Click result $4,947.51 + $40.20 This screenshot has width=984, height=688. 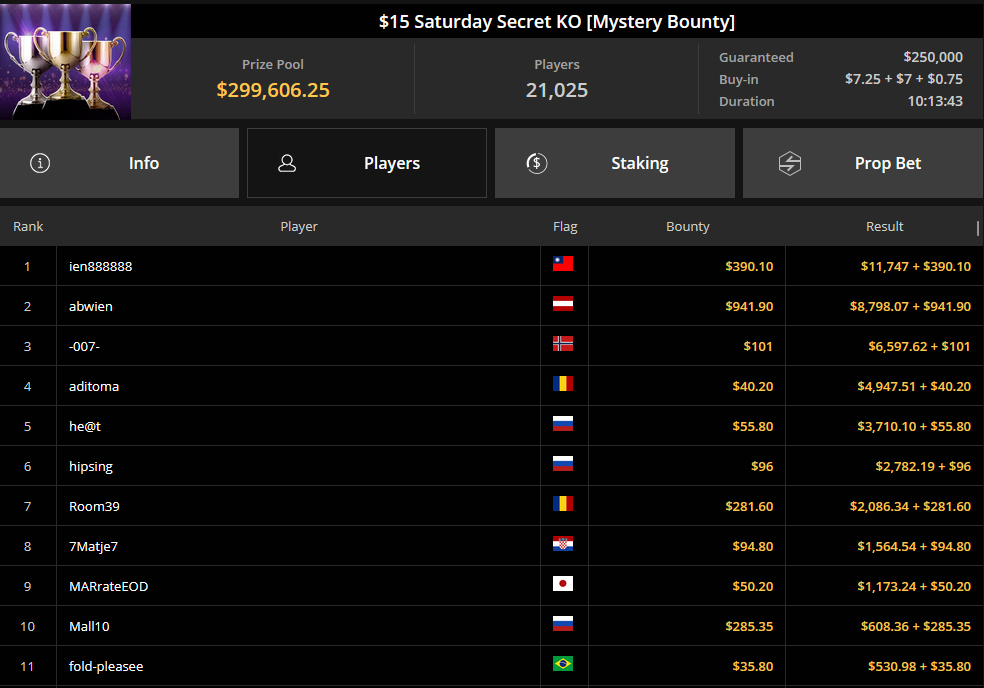coord(914,387)
